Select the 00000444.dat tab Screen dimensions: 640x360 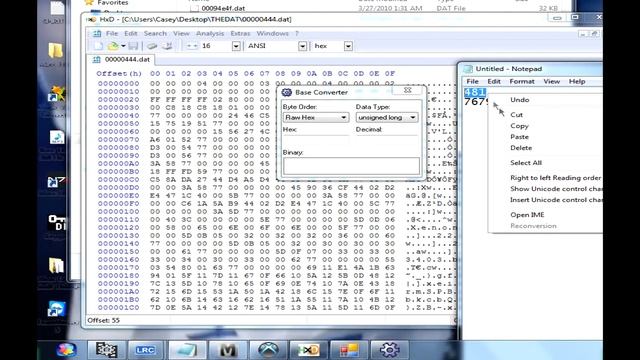pyautogui.click(x=121, y=60)
